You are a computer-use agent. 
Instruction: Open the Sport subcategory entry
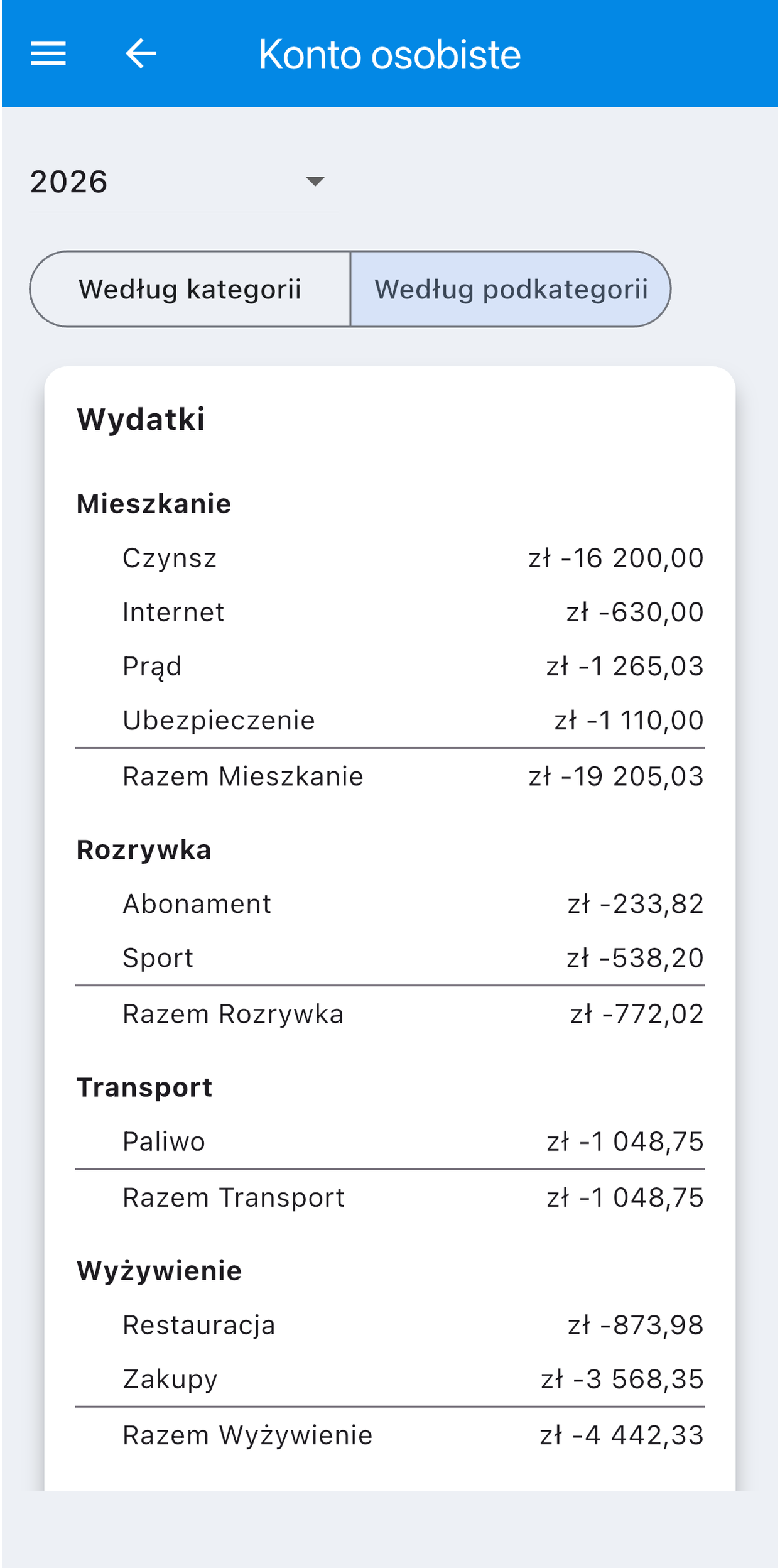(x=390, y=959)
